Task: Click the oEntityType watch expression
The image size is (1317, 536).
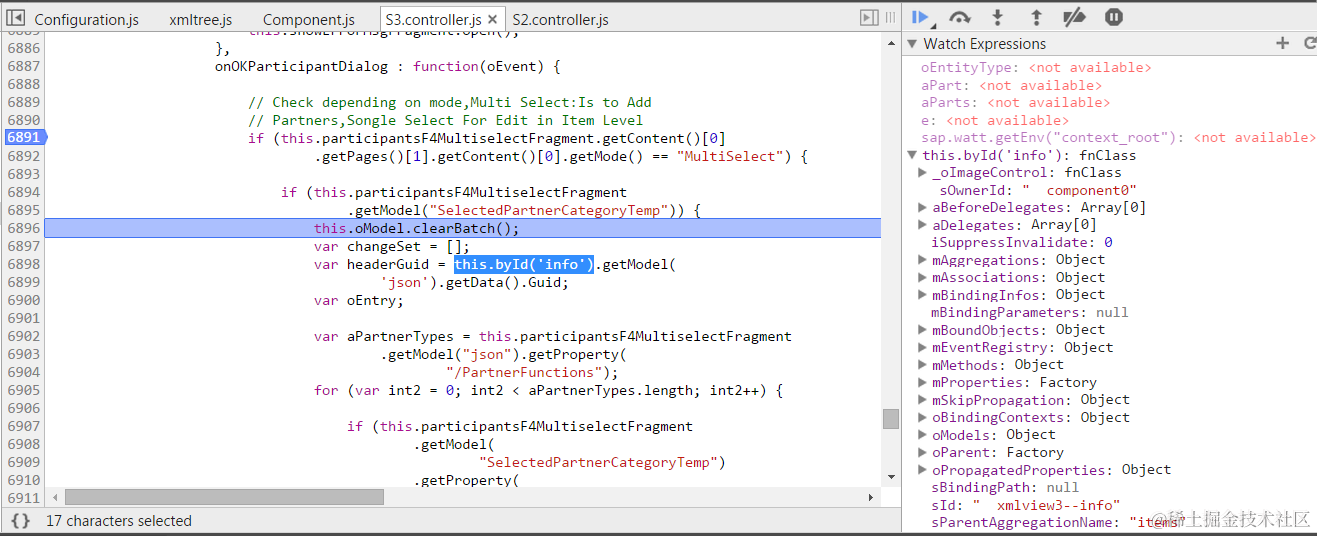Action: point(1036,68)
